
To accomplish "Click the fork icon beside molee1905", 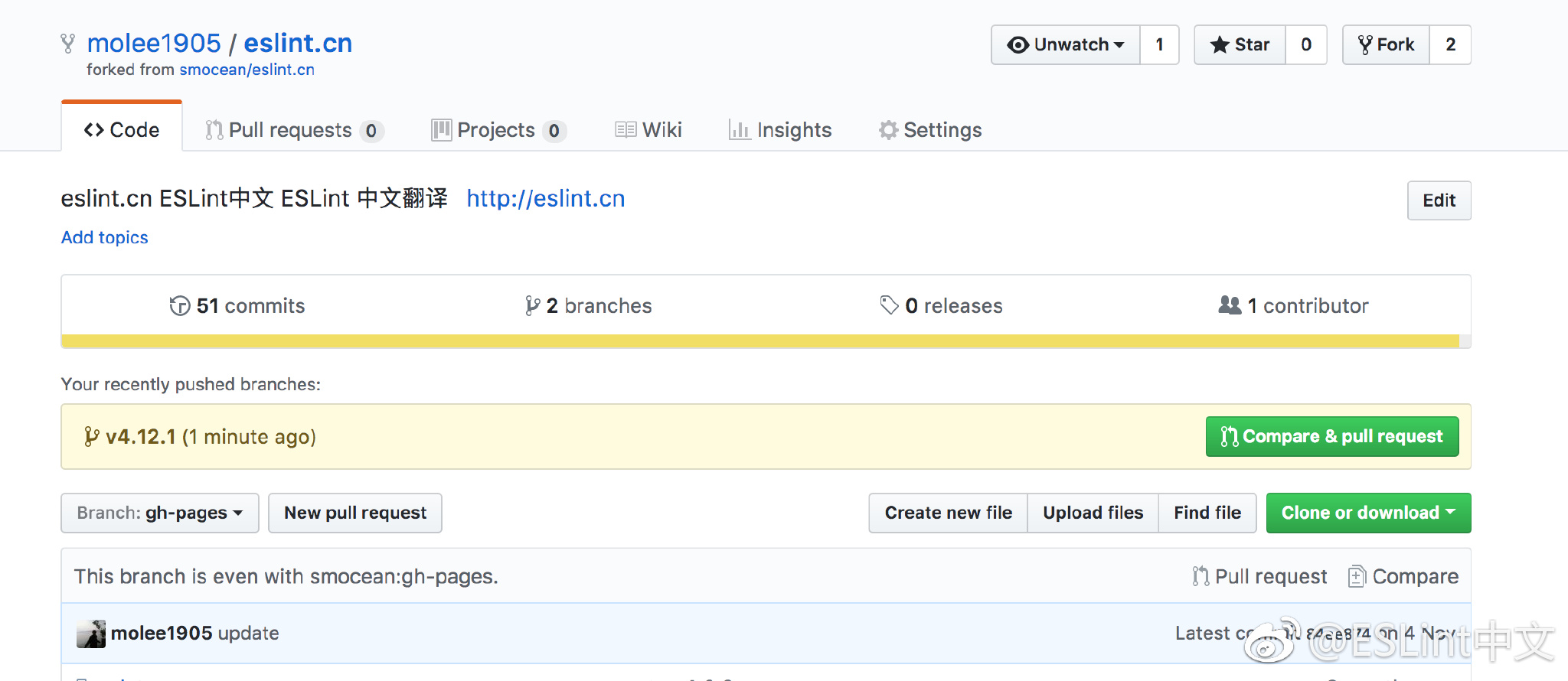I will (x=68, y=44).
